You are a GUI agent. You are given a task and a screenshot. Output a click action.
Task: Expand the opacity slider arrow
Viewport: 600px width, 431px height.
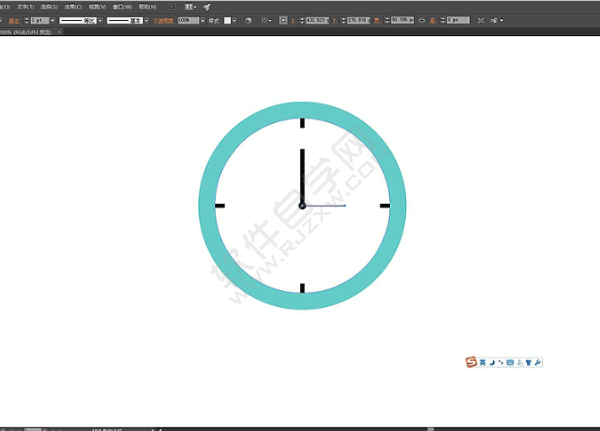[x=203, y=20]
